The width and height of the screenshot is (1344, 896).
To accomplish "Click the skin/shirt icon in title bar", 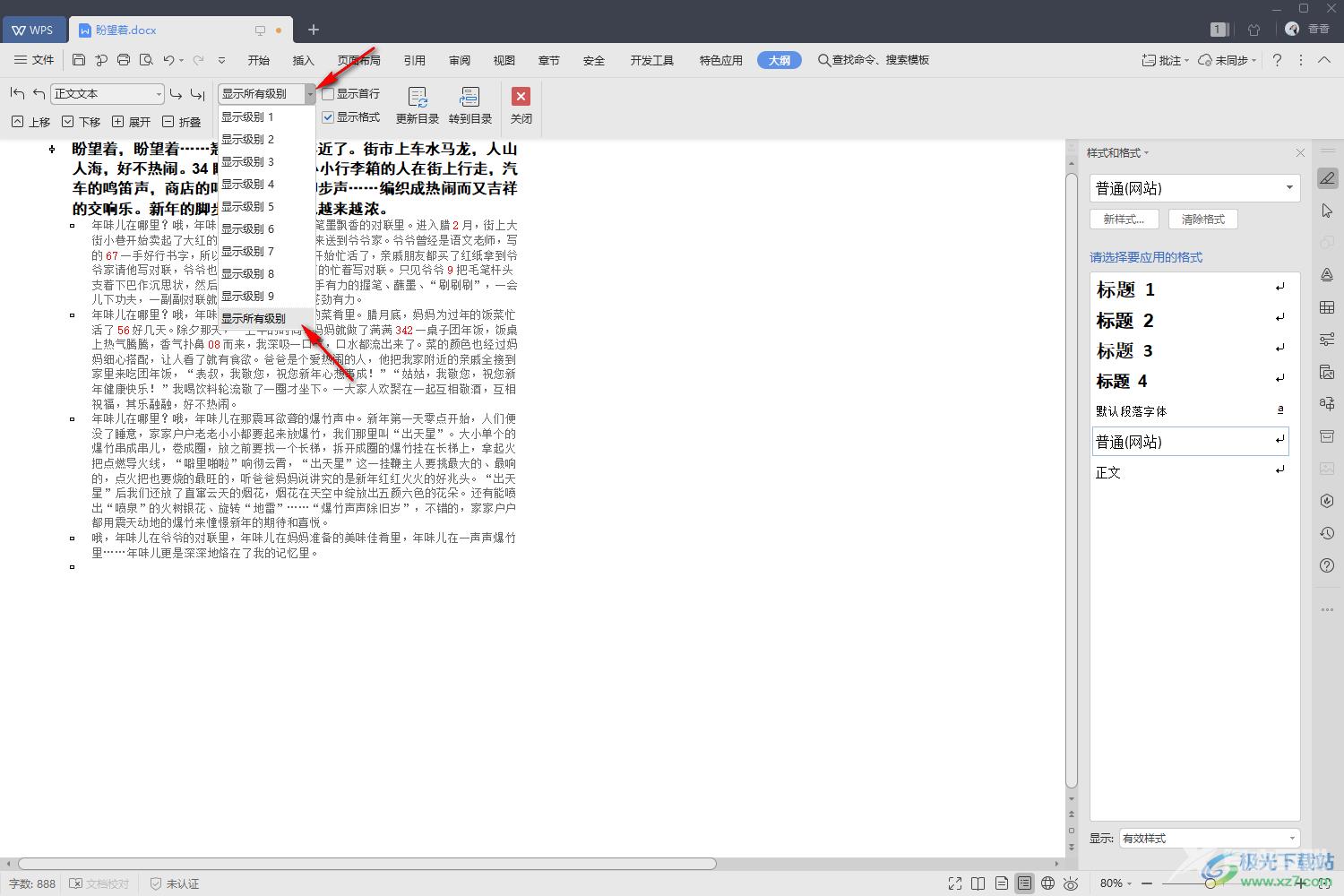I will pos(1254,30).
